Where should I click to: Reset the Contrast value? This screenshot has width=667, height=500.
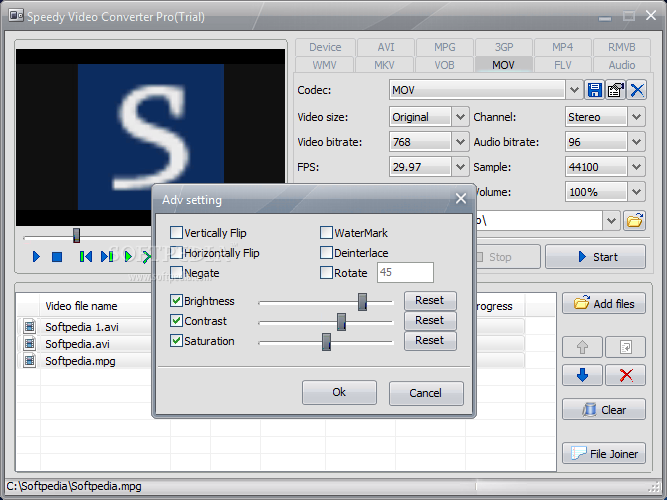pos(430,320)
